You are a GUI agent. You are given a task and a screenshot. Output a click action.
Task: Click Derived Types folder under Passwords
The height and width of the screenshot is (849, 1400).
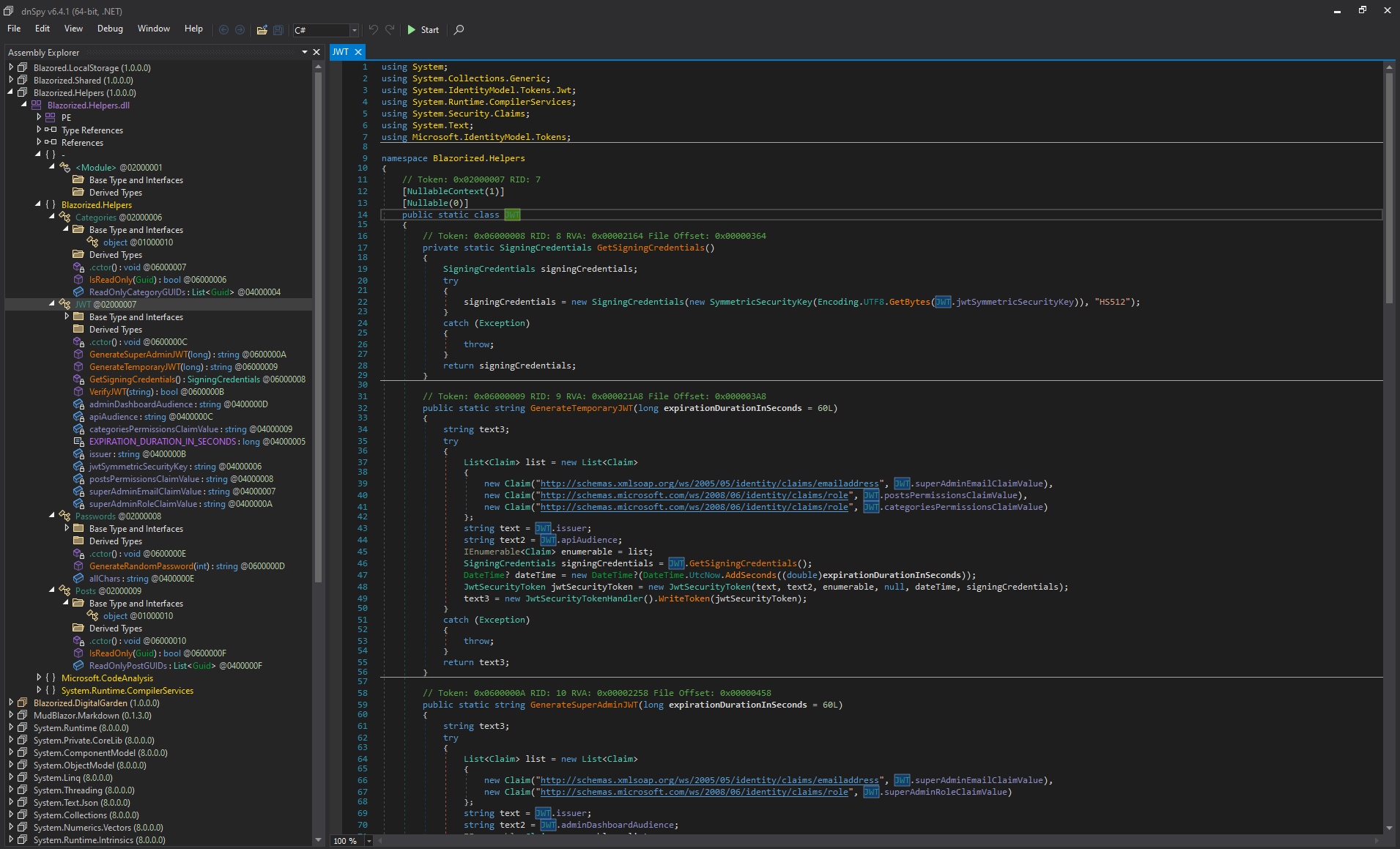click(116, 541)
